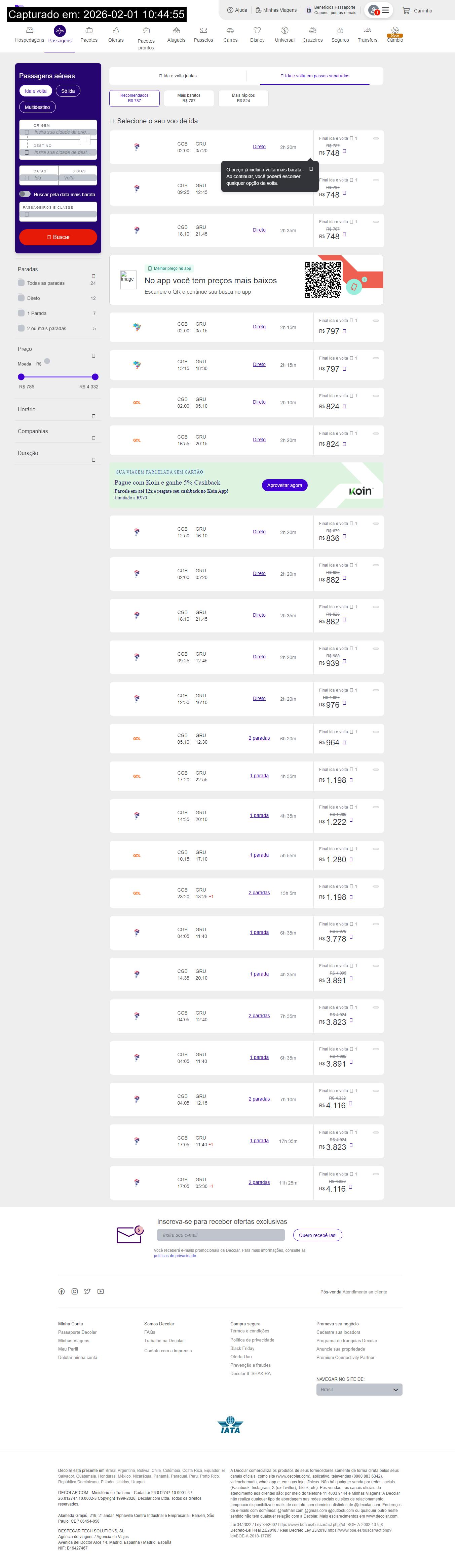Click the Transfers shuttle icon
The height and width of the screenshot is (1568, 455).
[367, 31]
